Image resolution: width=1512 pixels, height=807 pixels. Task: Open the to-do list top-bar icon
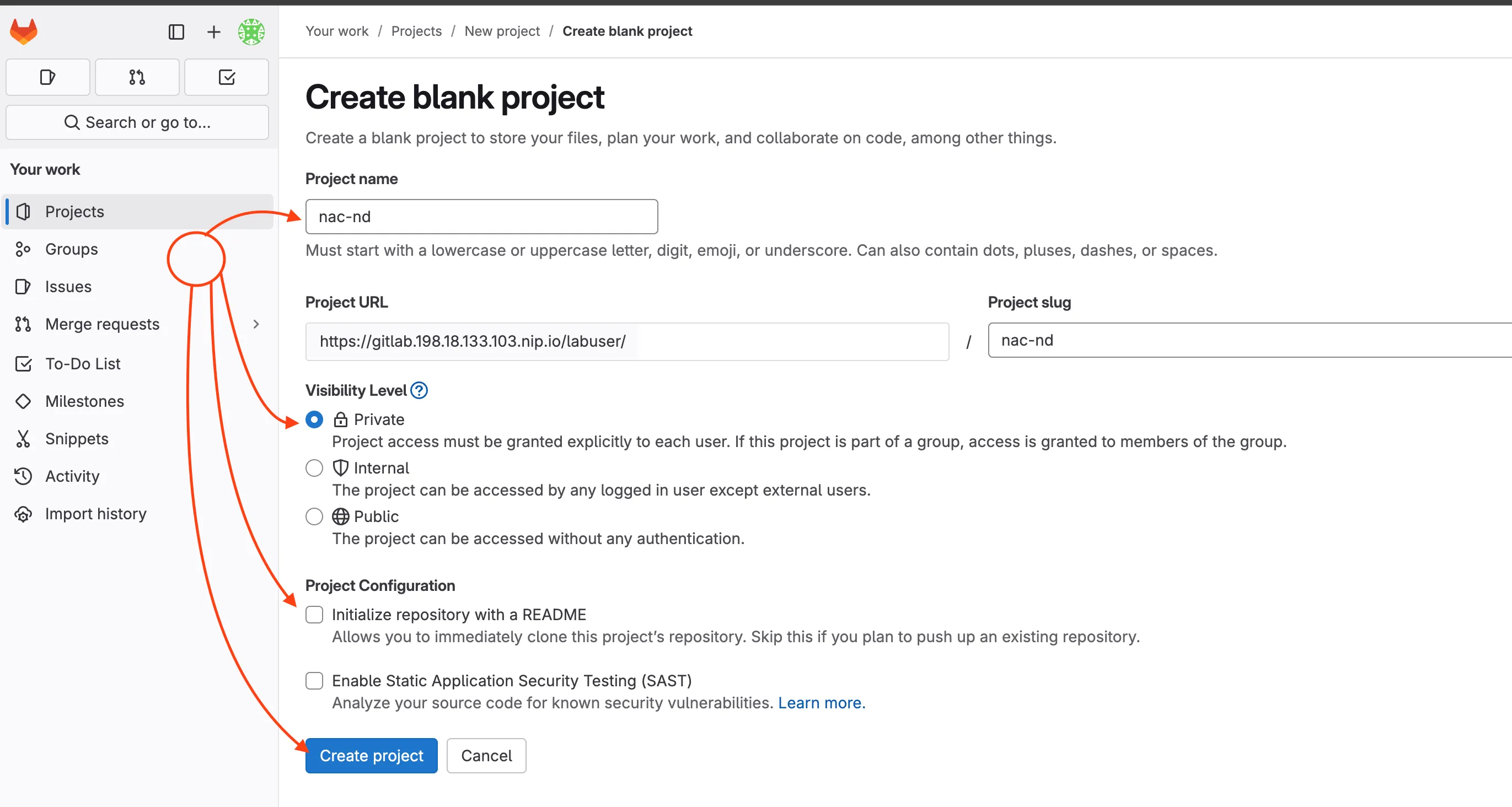coord(227,77)
